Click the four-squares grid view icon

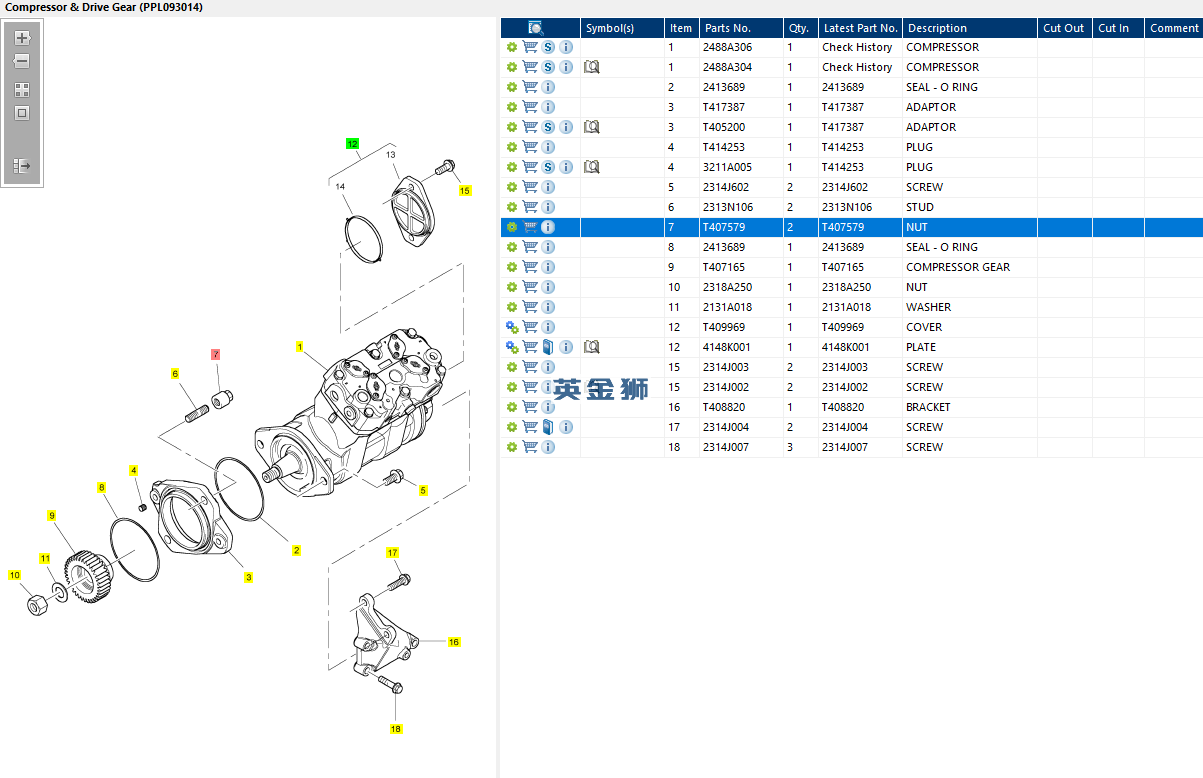tap(22, 90)
